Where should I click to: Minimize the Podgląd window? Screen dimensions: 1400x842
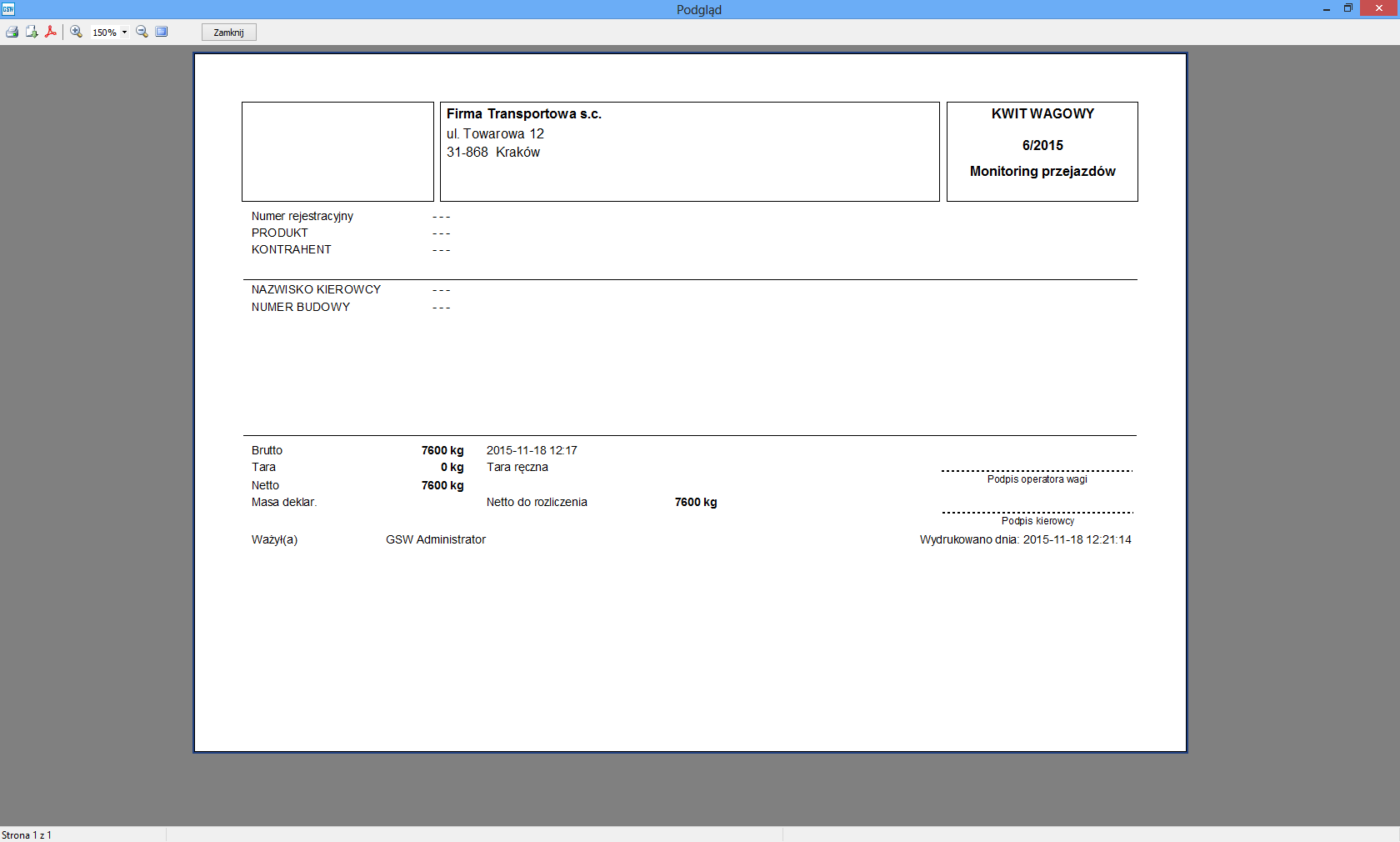pyautogui.click(x=1326, y=9)
